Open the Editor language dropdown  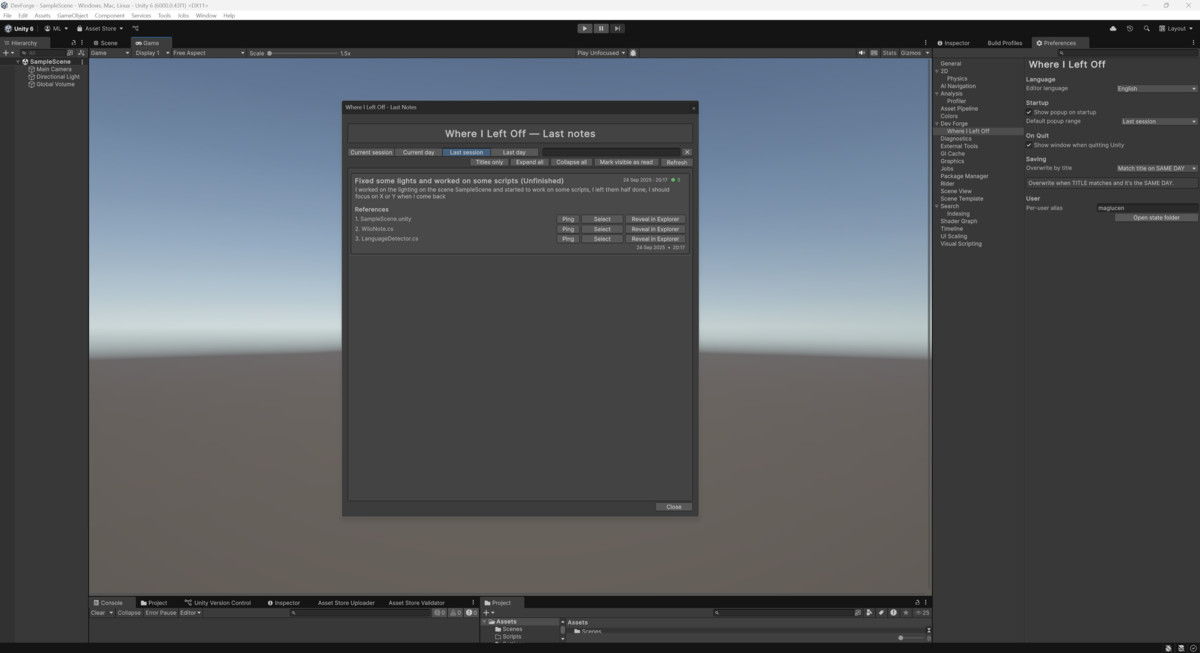pos(1155,89)
